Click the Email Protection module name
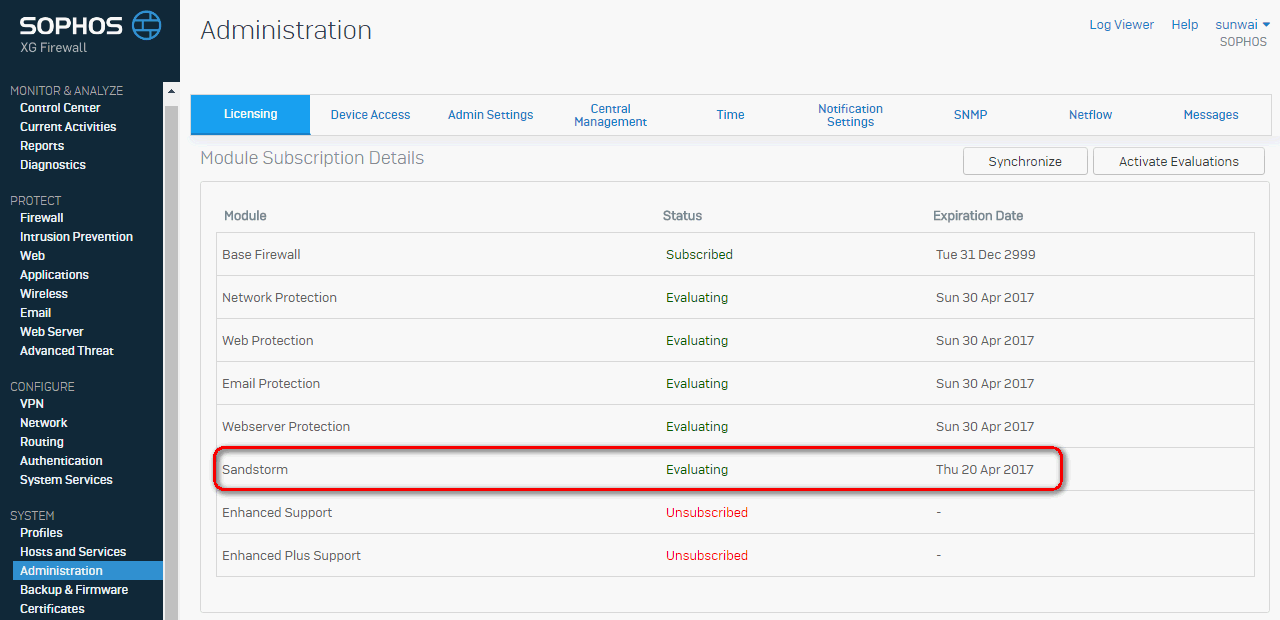Viewport: 1280px width, 620px height. point(271,384)
